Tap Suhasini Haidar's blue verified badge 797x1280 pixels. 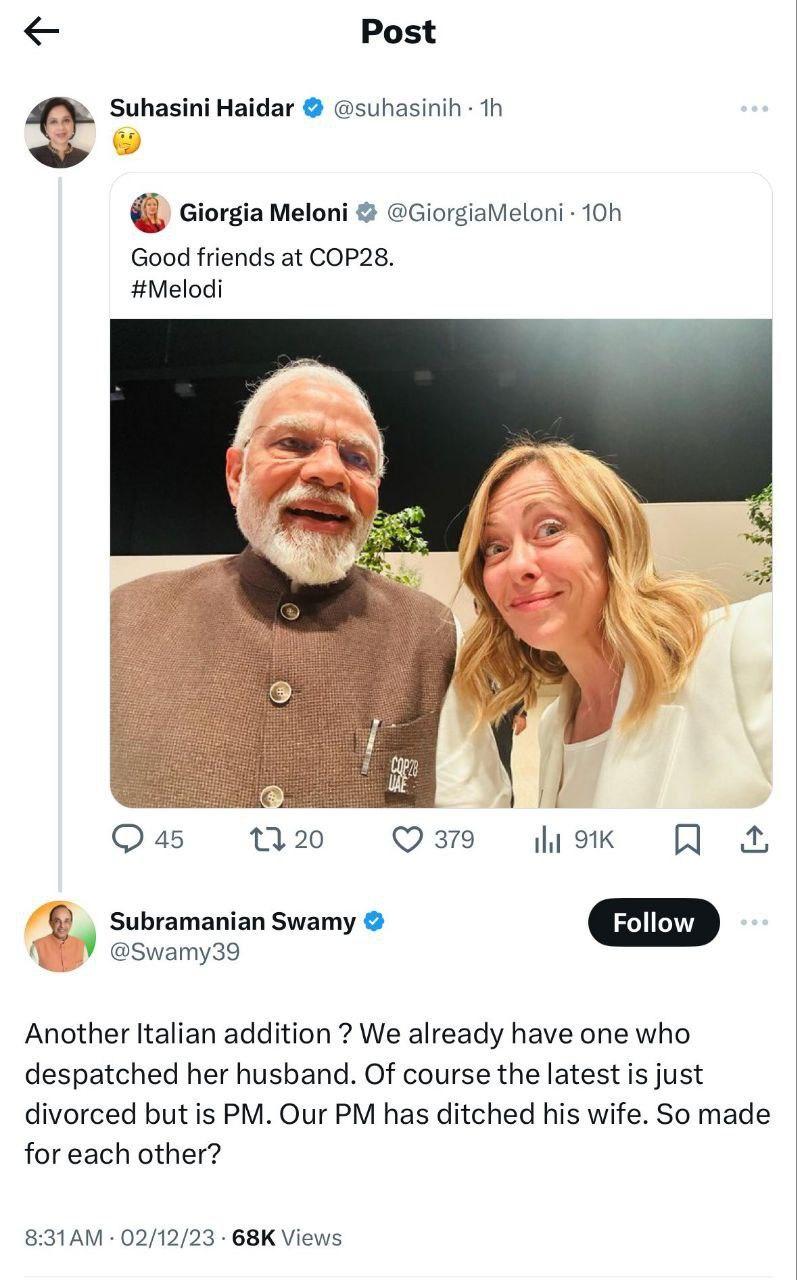click(x=313, y=108)
